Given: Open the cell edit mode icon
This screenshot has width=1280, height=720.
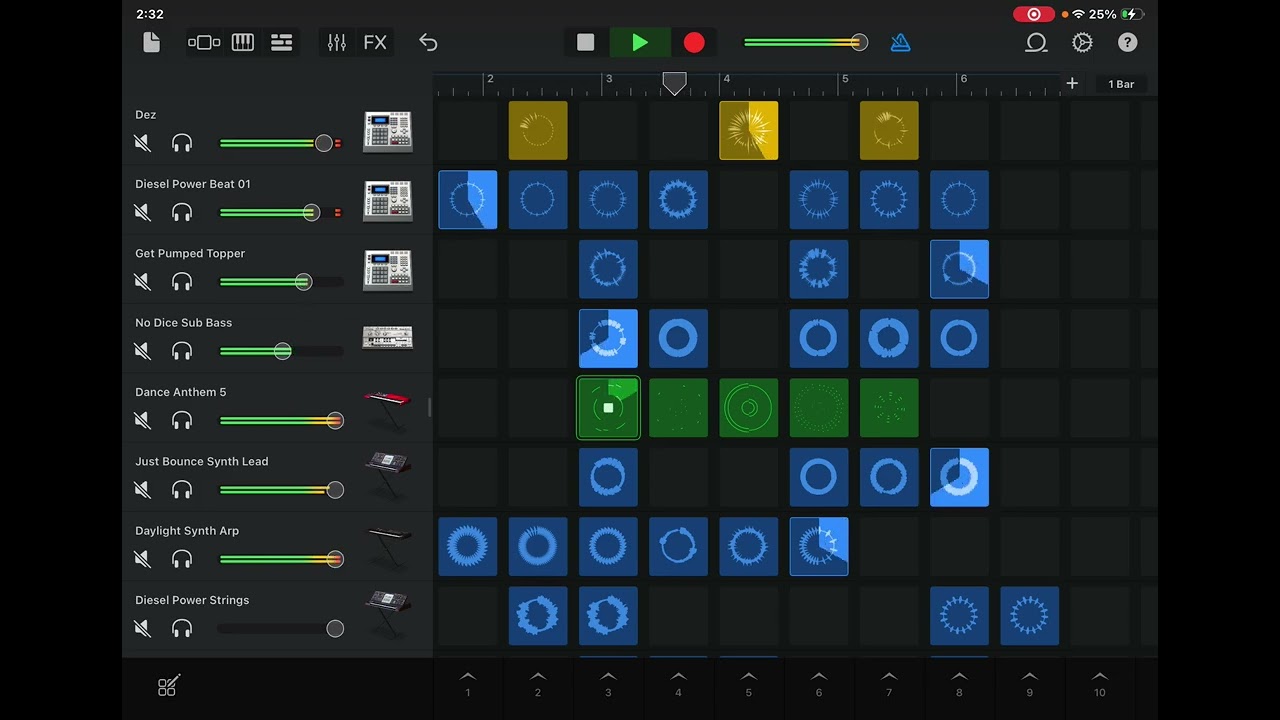Looking at the screenshot, I should tap(167, 687).
